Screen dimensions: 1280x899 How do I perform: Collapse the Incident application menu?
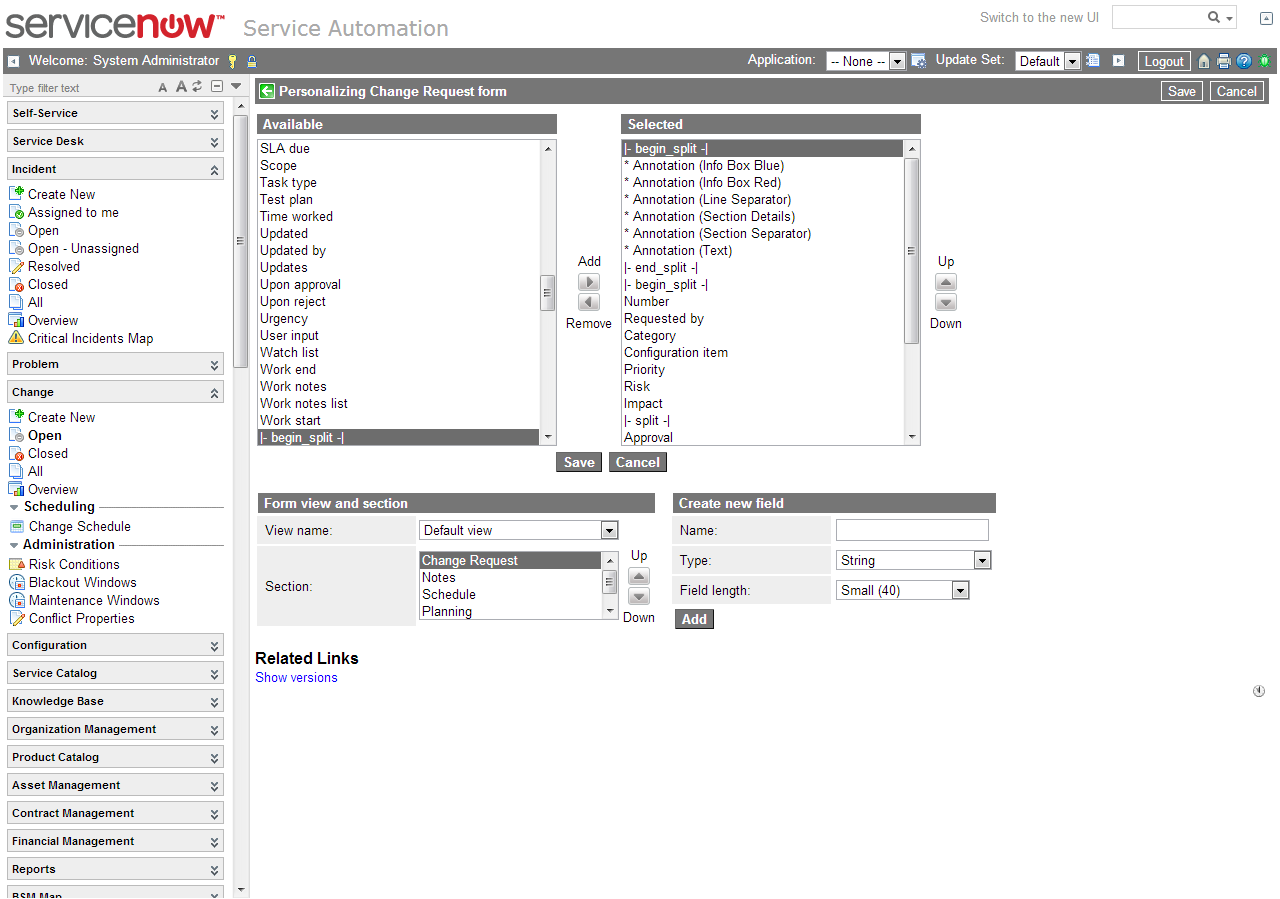pos(215,168)
